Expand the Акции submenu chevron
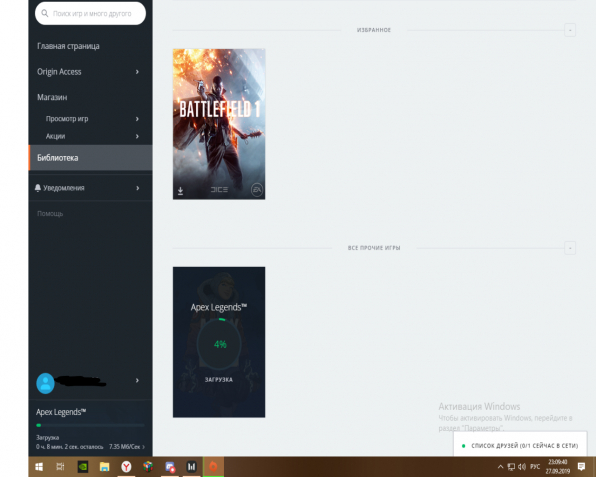The height and width of the screenshot is (477, 596). [137, 136]
